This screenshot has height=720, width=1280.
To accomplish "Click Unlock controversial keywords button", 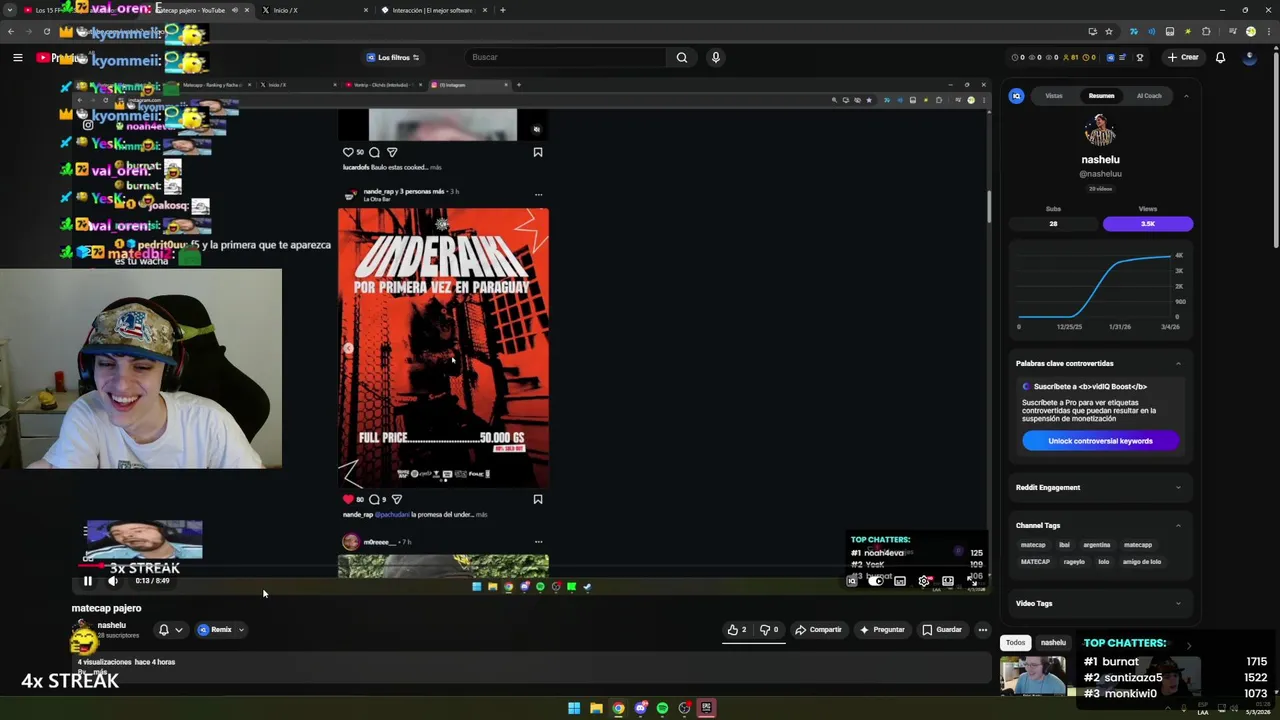I will (1100, 441).
